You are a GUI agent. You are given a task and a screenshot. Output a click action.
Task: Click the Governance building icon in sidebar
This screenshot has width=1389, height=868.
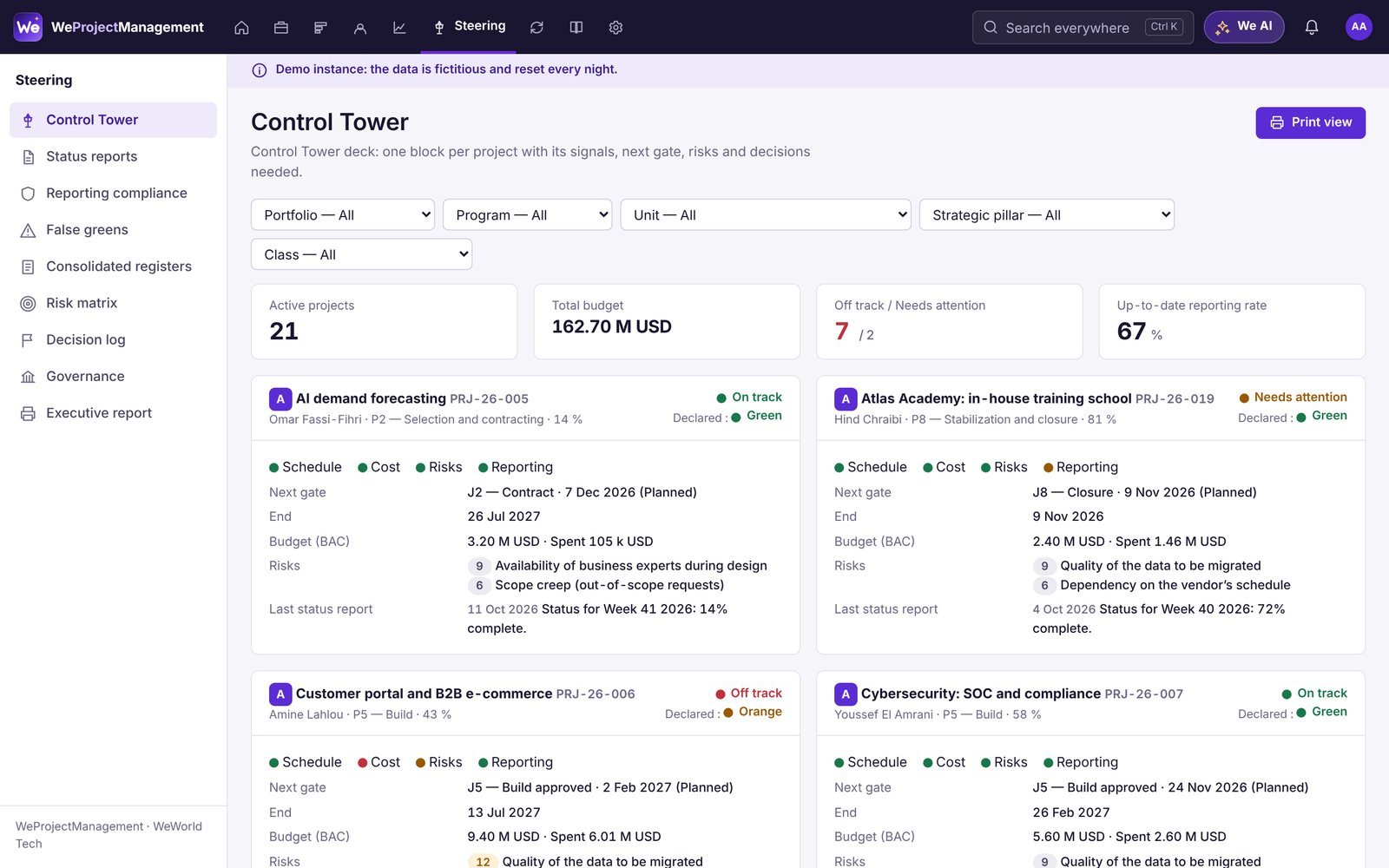pyautogui.click(x=28, y=377)
